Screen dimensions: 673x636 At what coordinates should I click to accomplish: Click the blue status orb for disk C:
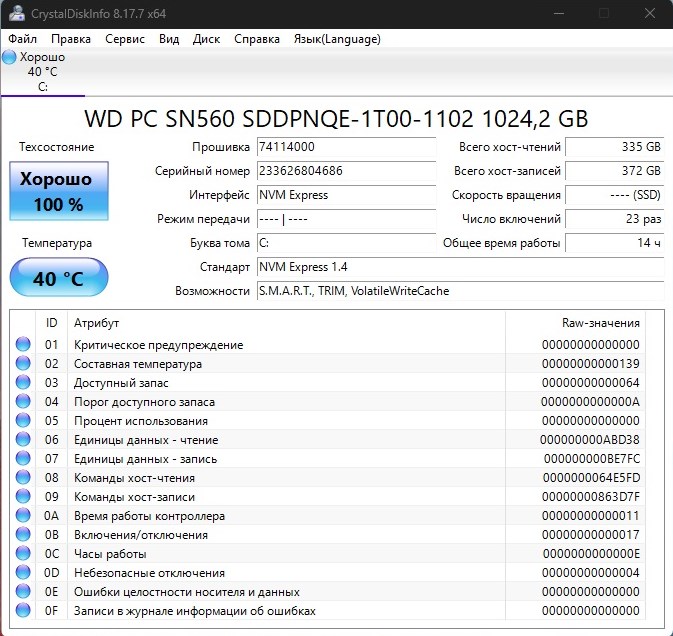tap(10, 57)
